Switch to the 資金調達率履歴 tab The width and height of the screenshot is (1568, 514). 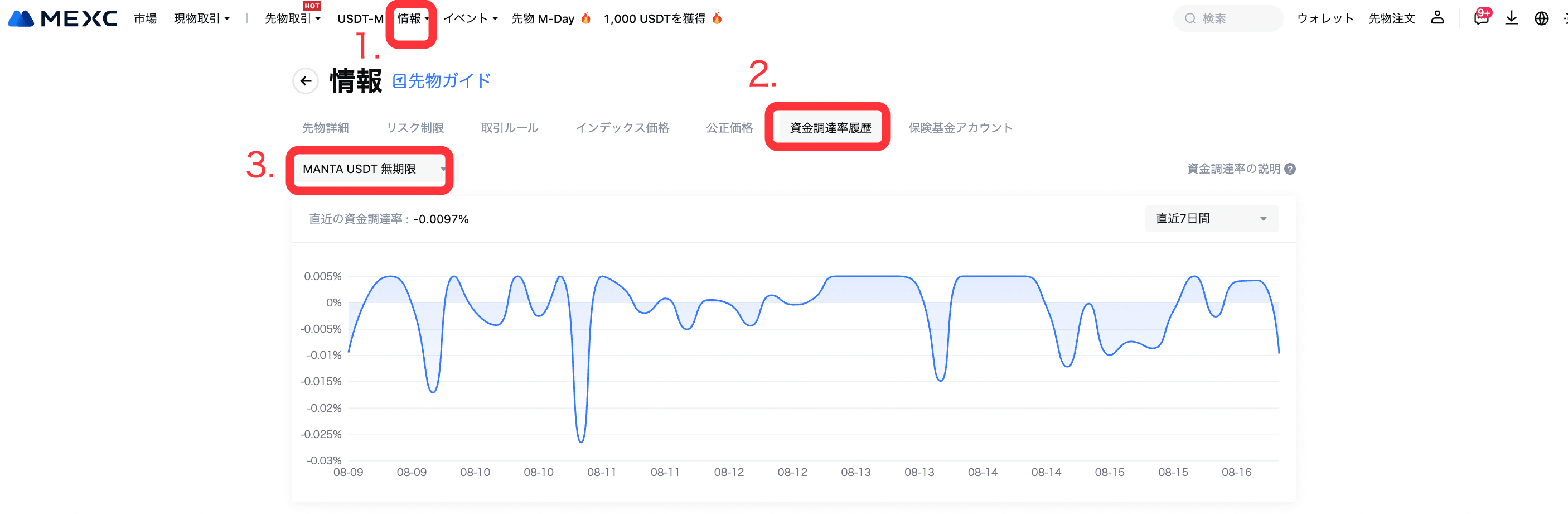pyautogui.click(x=830, y=128)
